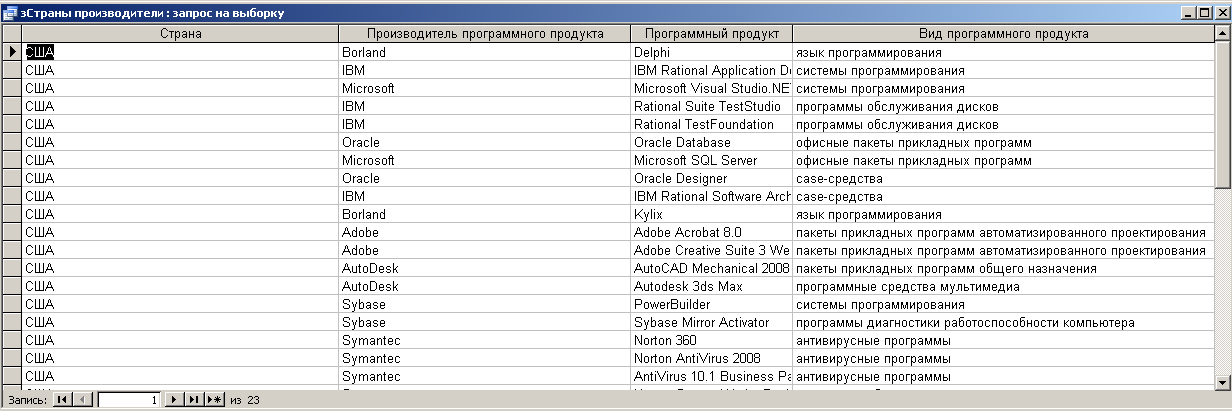Click the 'Norton 360' cell
The width and height of the screenshot is (1232, 411).
(712, 340)
